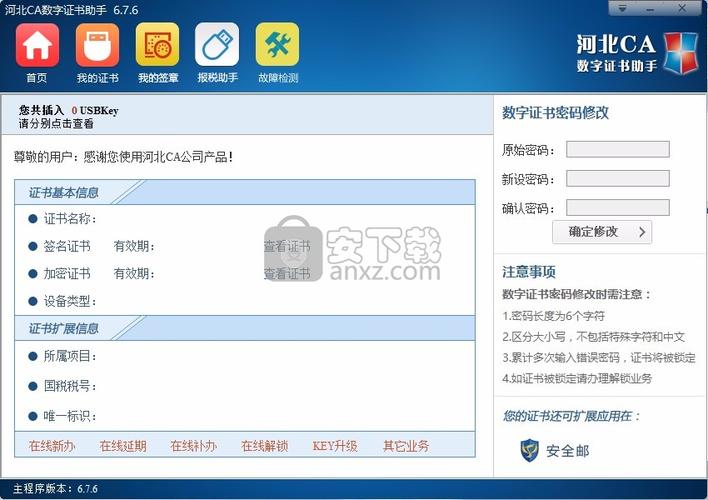Viewport: 708px width, 500px height.
Task: Open the 我的证书 certificate icon
Action: point(97,45)
